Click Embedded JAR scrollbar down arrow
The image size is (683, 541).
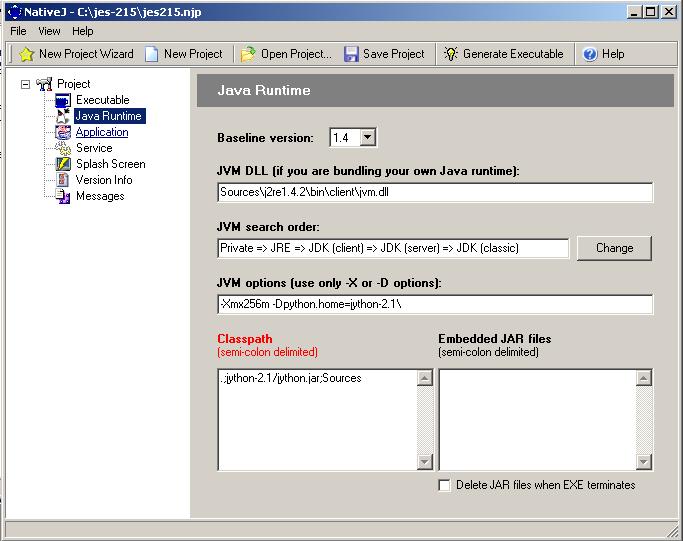coord(643,462)
